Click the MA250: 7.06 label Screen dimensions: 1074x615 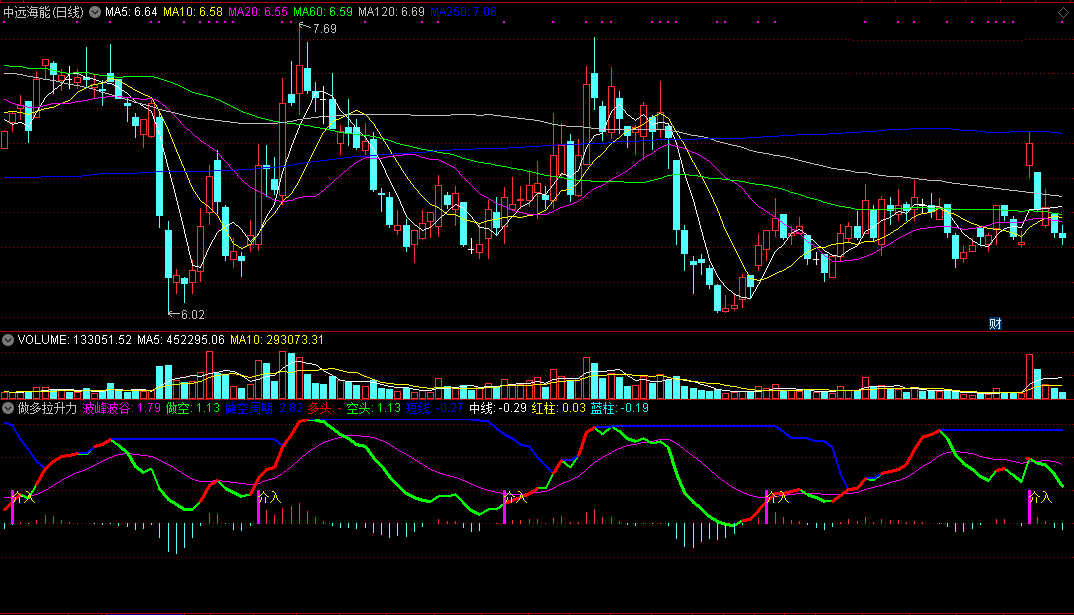(x=463, y=12)
